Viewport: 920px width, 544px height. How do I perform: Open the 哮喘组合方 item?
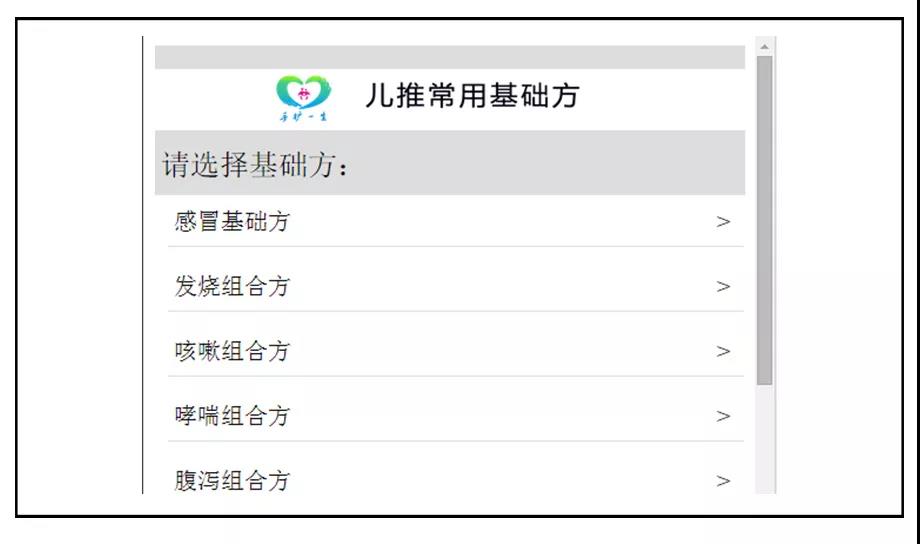tap(456, 415)
